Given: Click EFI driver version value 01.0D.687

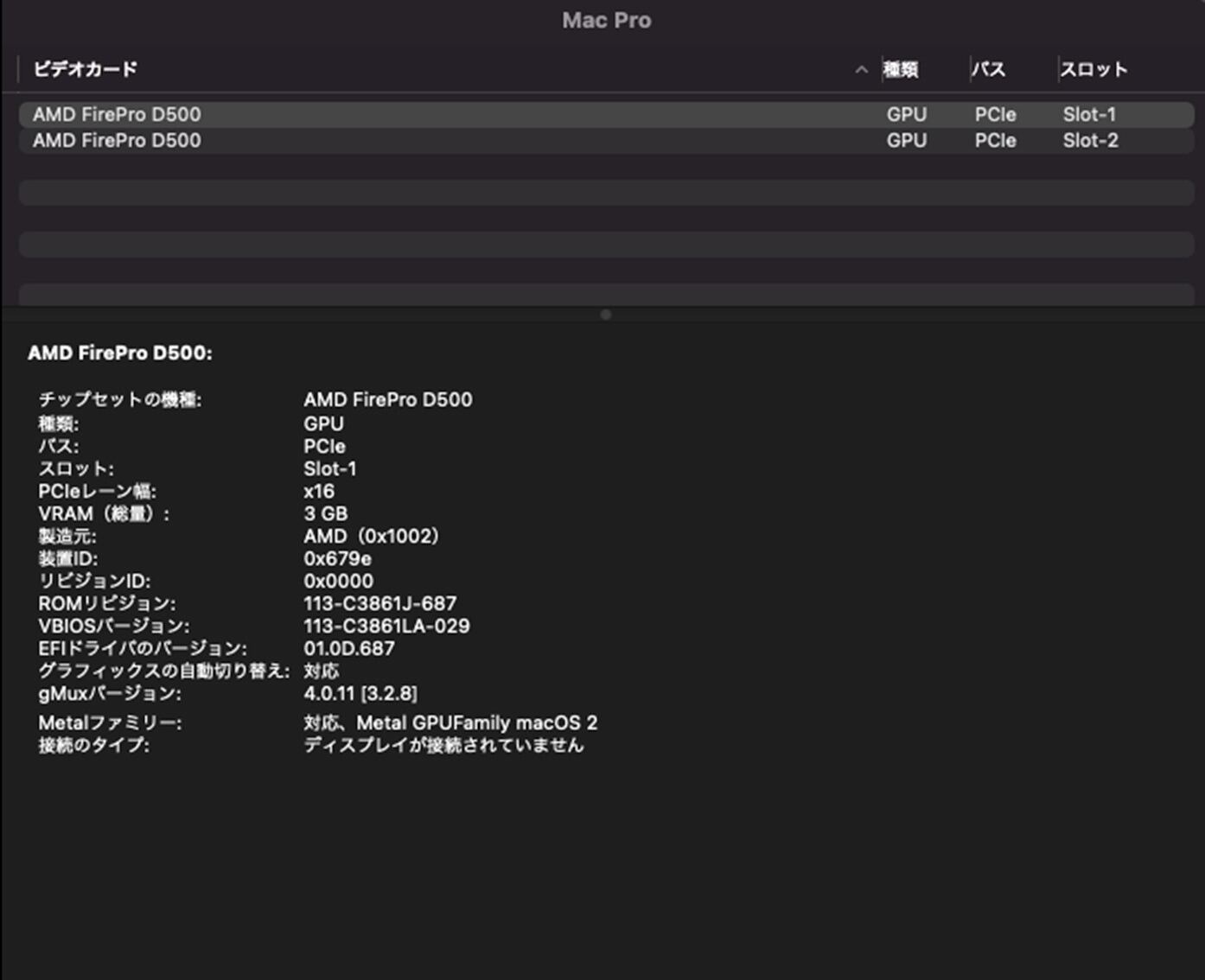Looking at the screenshot, I should pos(349,648).
